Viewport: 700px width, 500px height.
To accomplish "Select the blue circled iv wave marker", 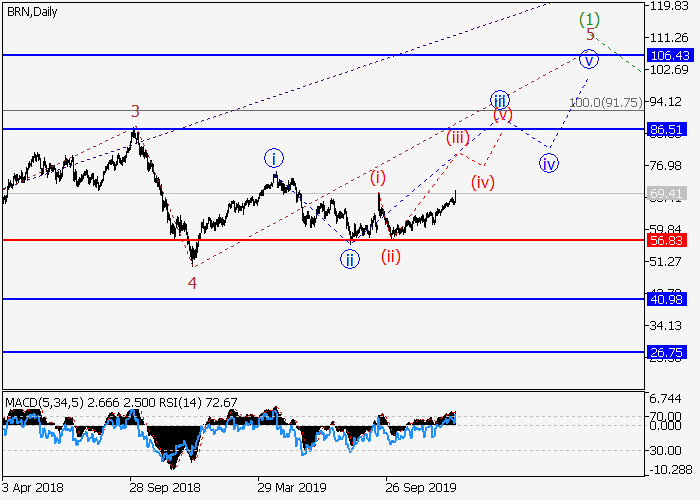I will pos(549,162).
